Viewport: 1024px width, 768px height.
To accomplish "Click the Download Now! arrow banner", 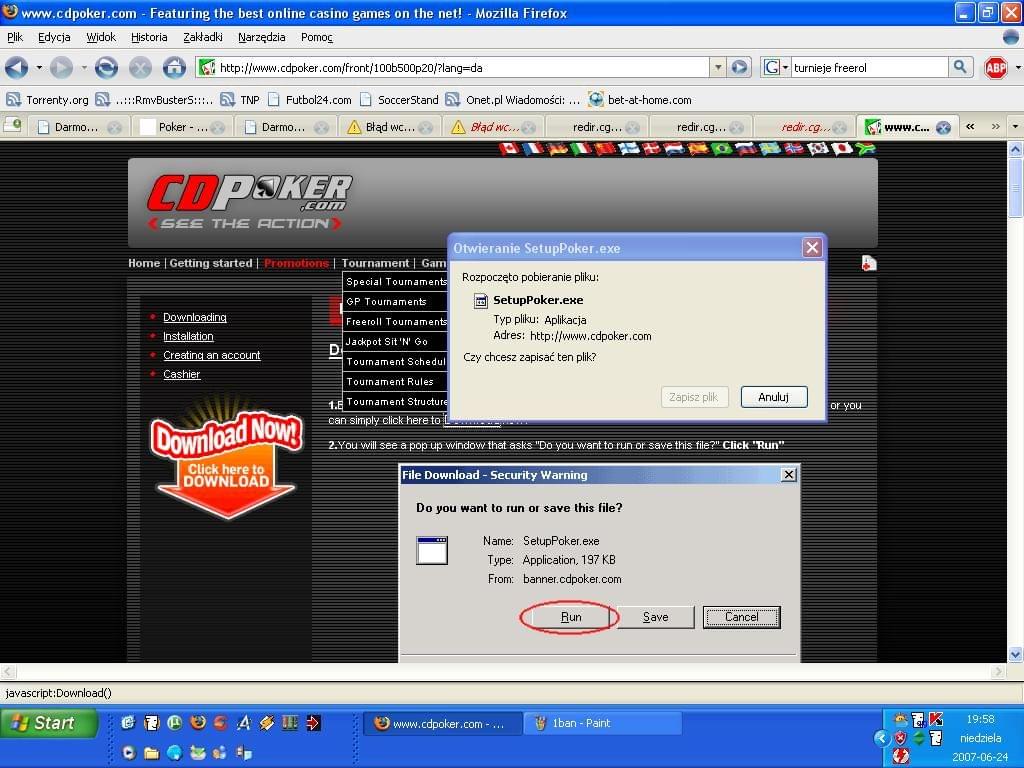I will click(226, 457).
